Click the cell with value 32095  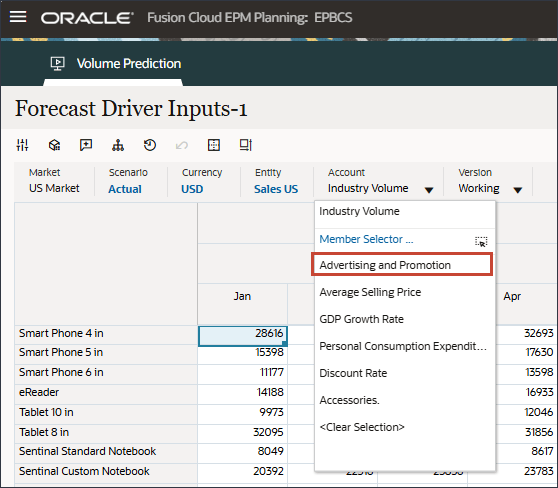(242, 434)
